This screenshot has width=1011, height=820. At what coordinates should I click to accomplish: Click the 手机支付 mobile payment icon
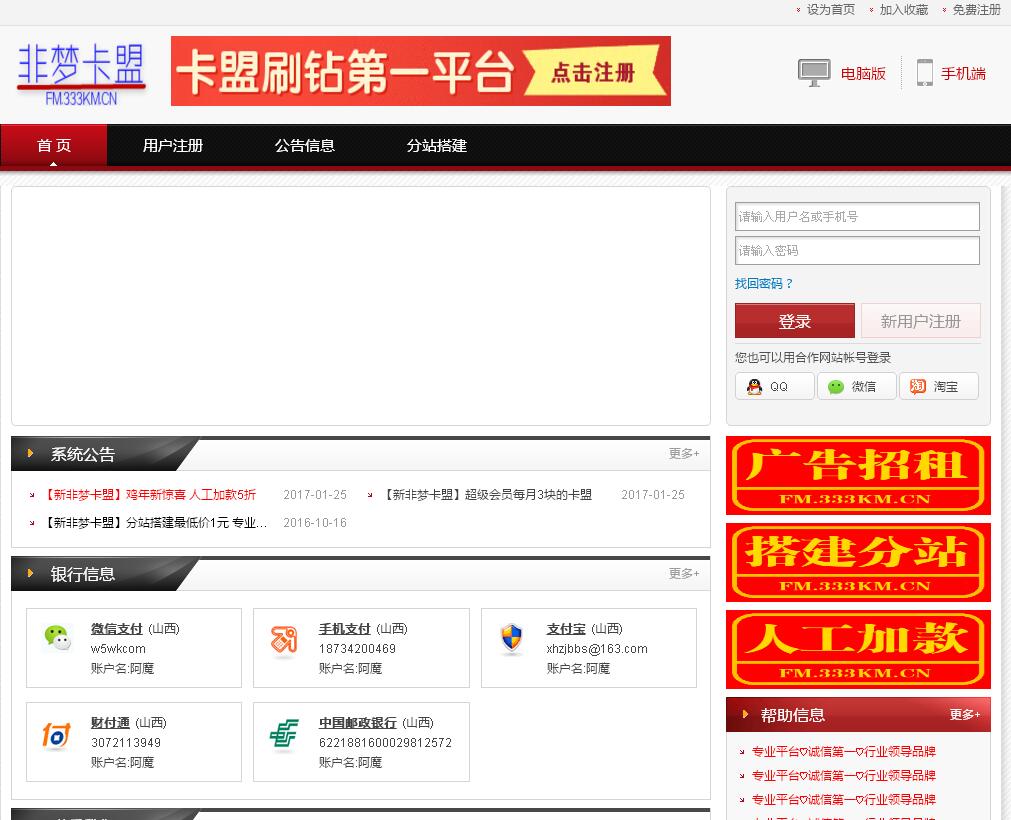tap(284, 641)
